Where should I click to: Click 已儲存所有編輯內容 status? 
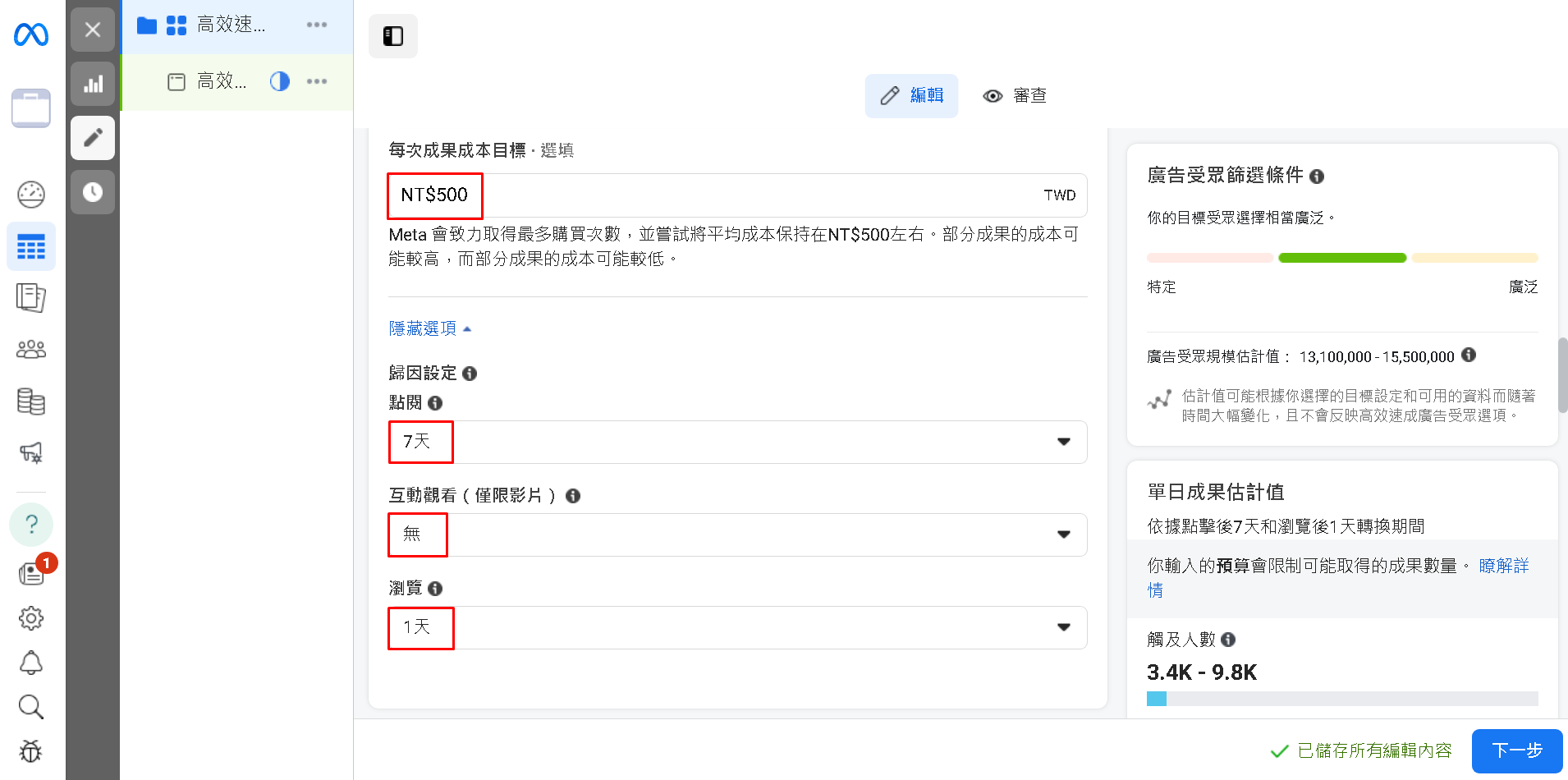(1360, 750)
